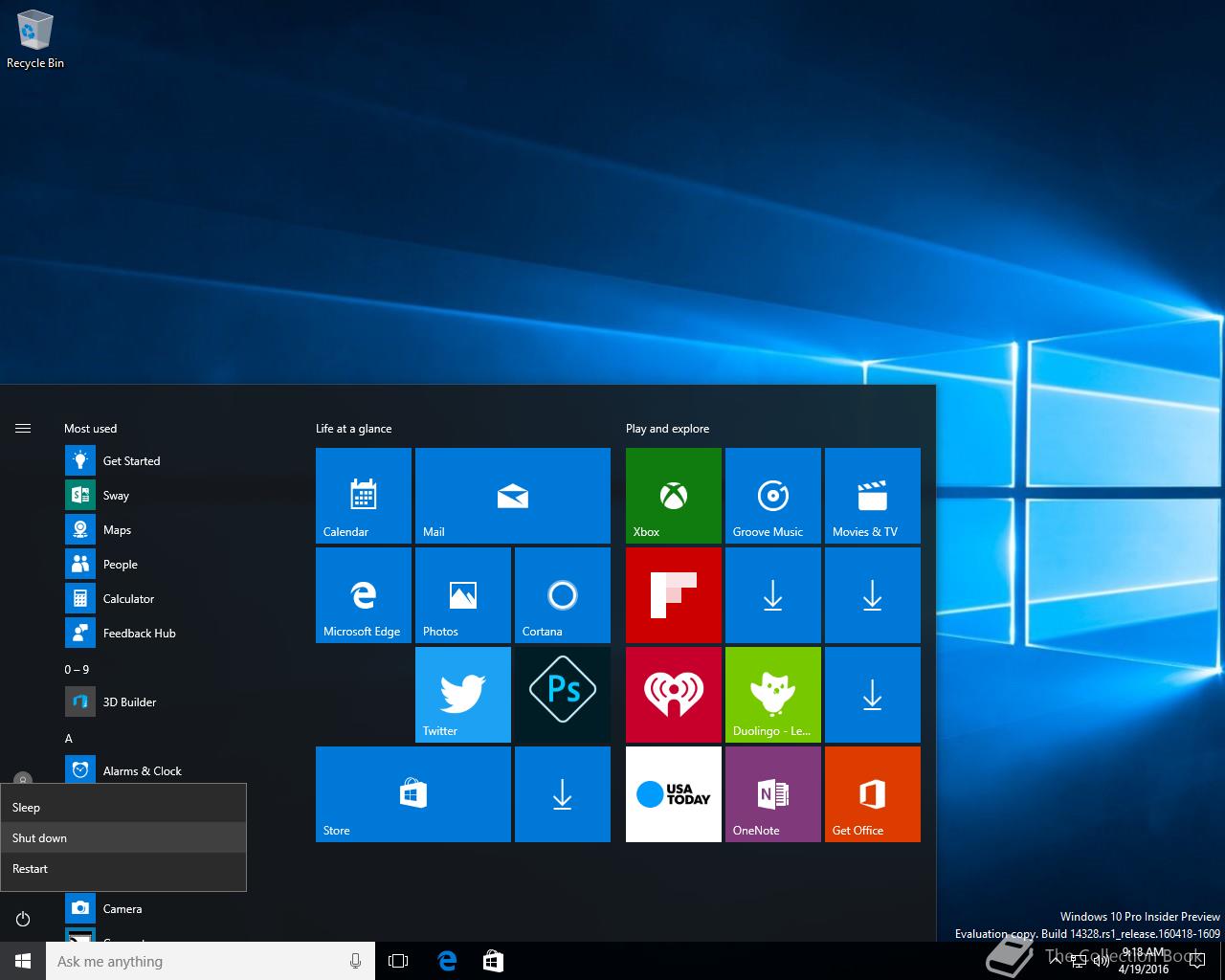Open the Photoshop Express tile

[563, 695]
